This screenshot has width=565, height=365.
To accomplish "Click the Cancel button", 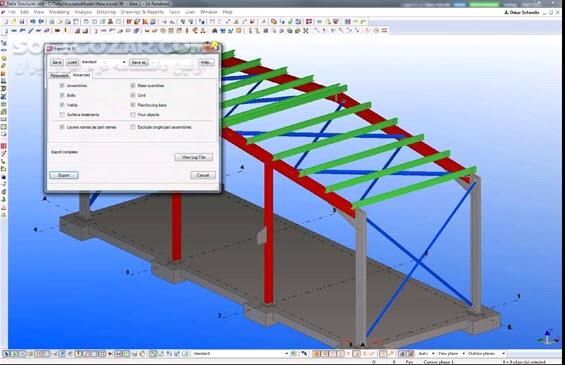I will coord(203,175).
